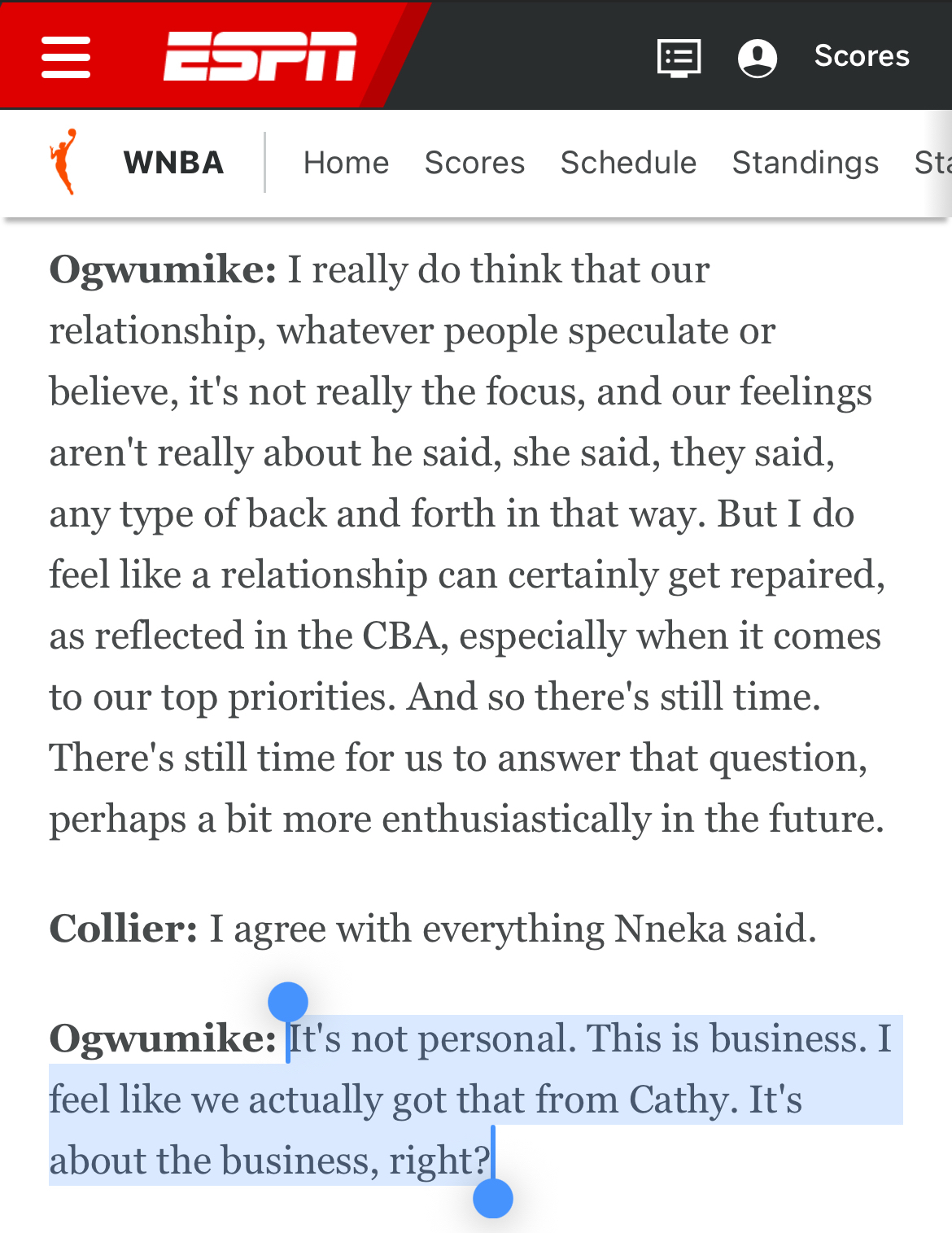This screenshot has height=1233, width=952.
Task: Tap the partially visible tab after Standings
Action: [x=932, y=163]
